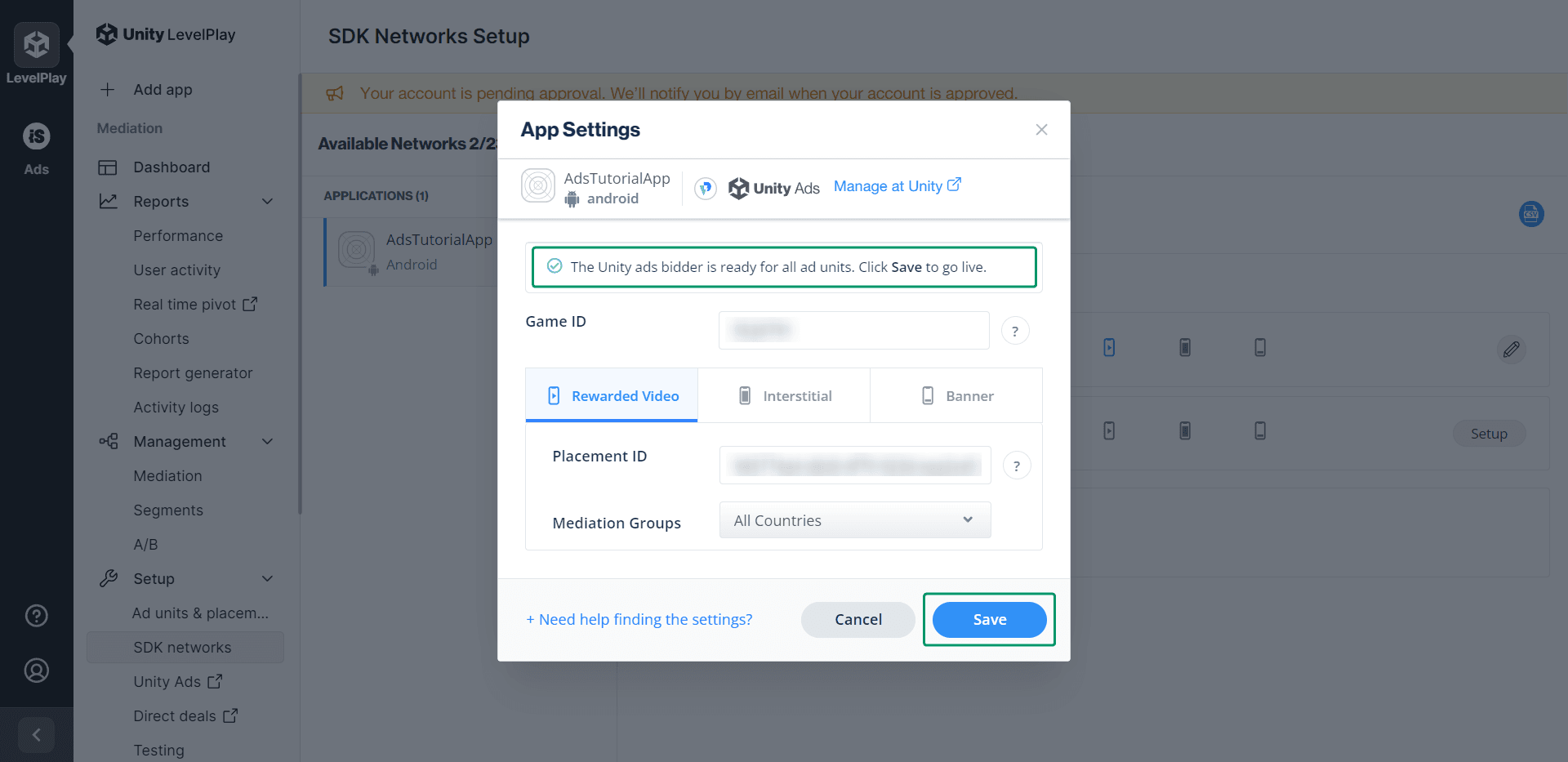The image size is (1568, 762).
Task: Click the Placement ID help icon
Action: pos(1016,465)
